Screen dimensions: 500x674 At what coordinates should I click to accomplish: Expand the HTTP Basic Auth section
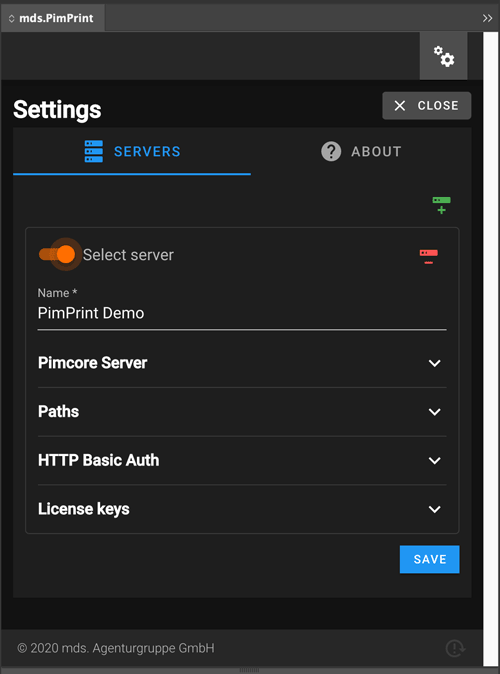[242, 460]
